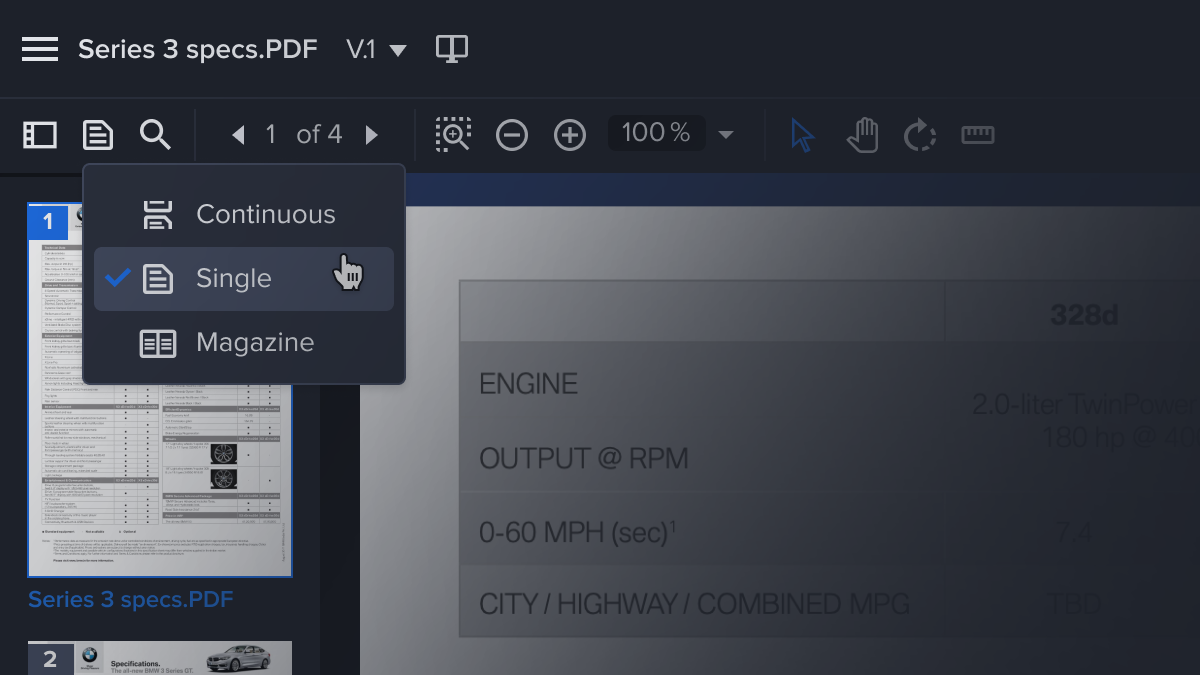This screenshot has height=675, width=1200.
Task: Open the search tool
Action: tap(155, 135)
